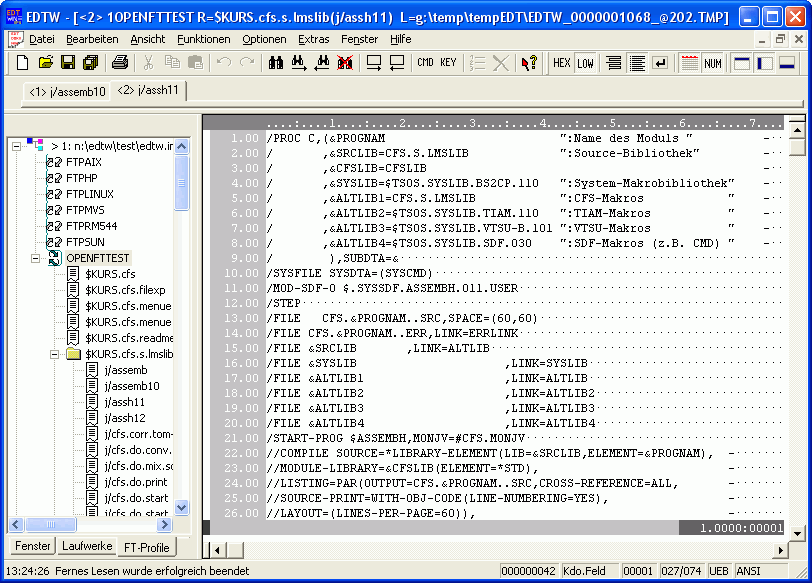This screenshot has width=812, height=583.
Task: Switch to the <1> j/assemb10 tab
Action: point(67,92)
